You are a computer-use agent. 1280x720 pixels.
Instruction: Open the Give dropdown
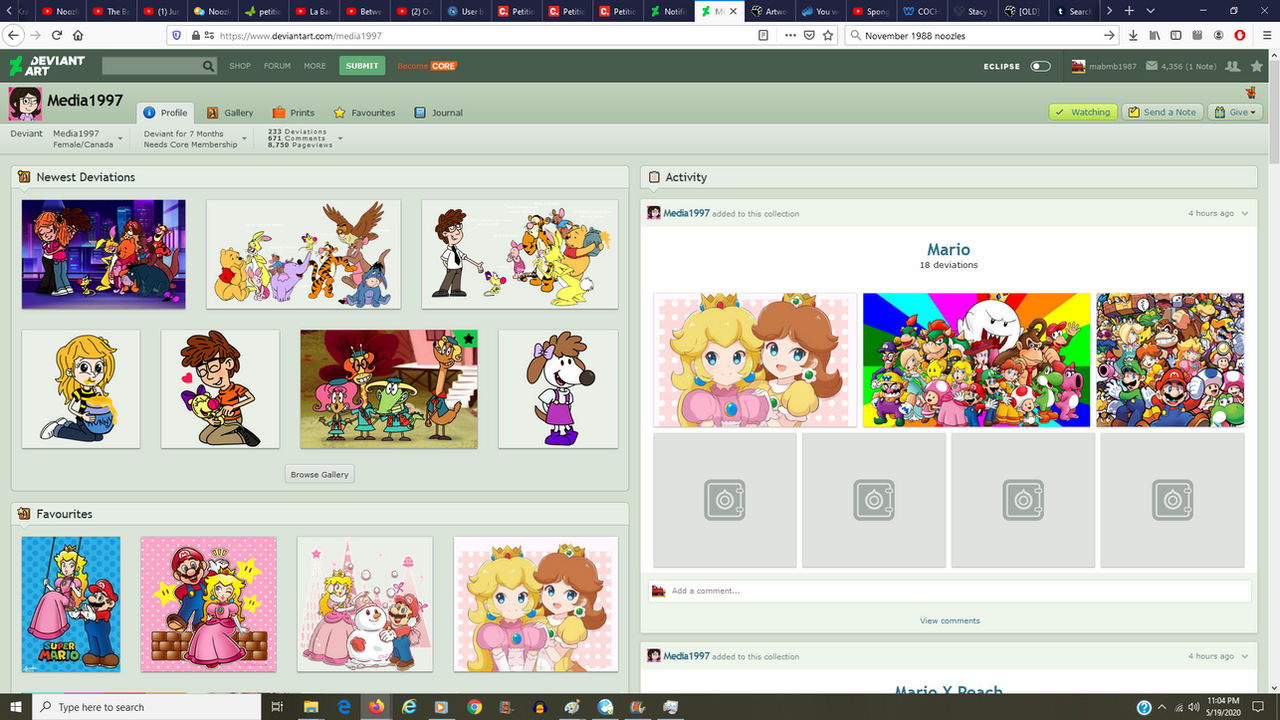coord(1234,112)
